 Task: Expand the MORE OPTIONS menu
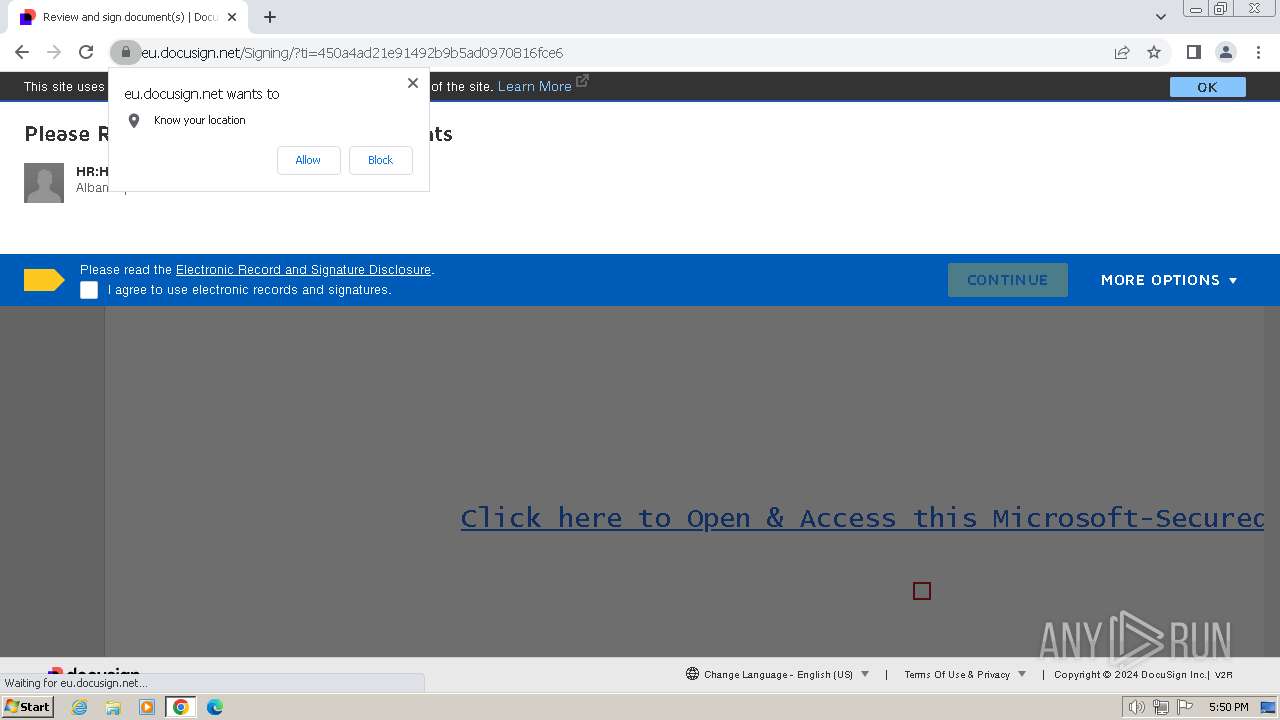coord(1169,280)
